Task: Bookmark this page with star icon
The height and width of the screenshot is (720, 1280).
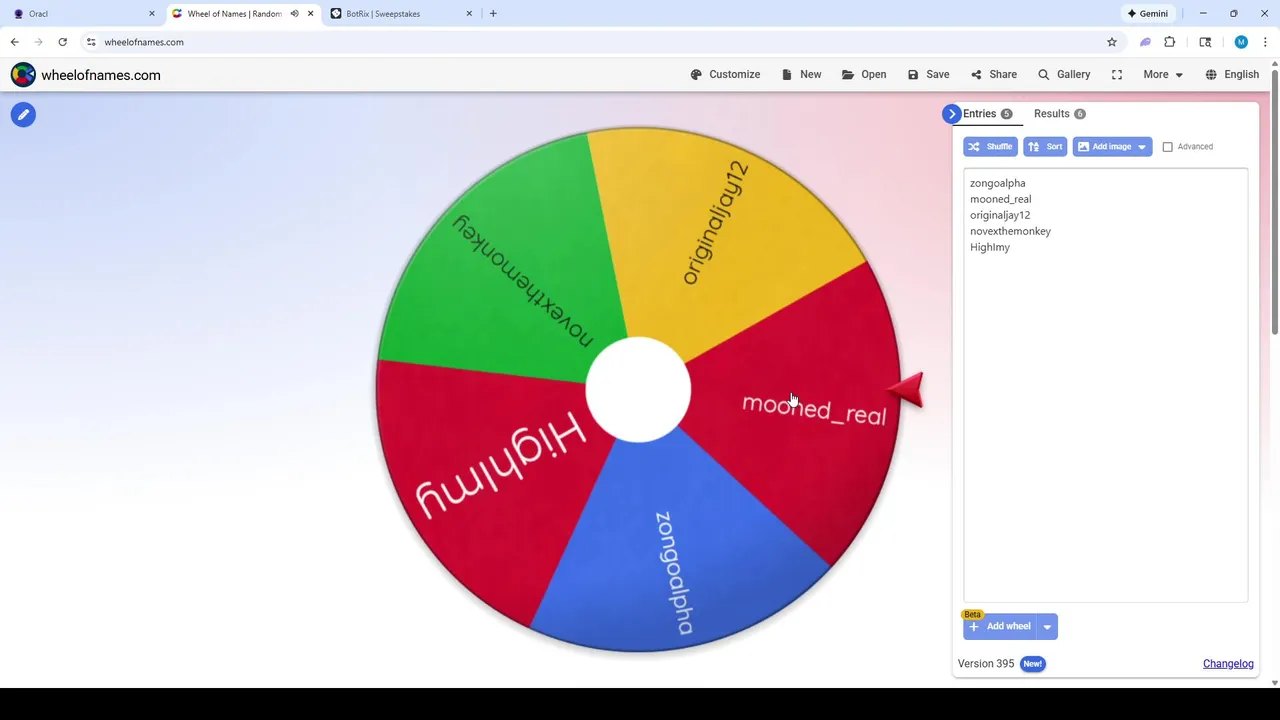Action: (1111, 42)
